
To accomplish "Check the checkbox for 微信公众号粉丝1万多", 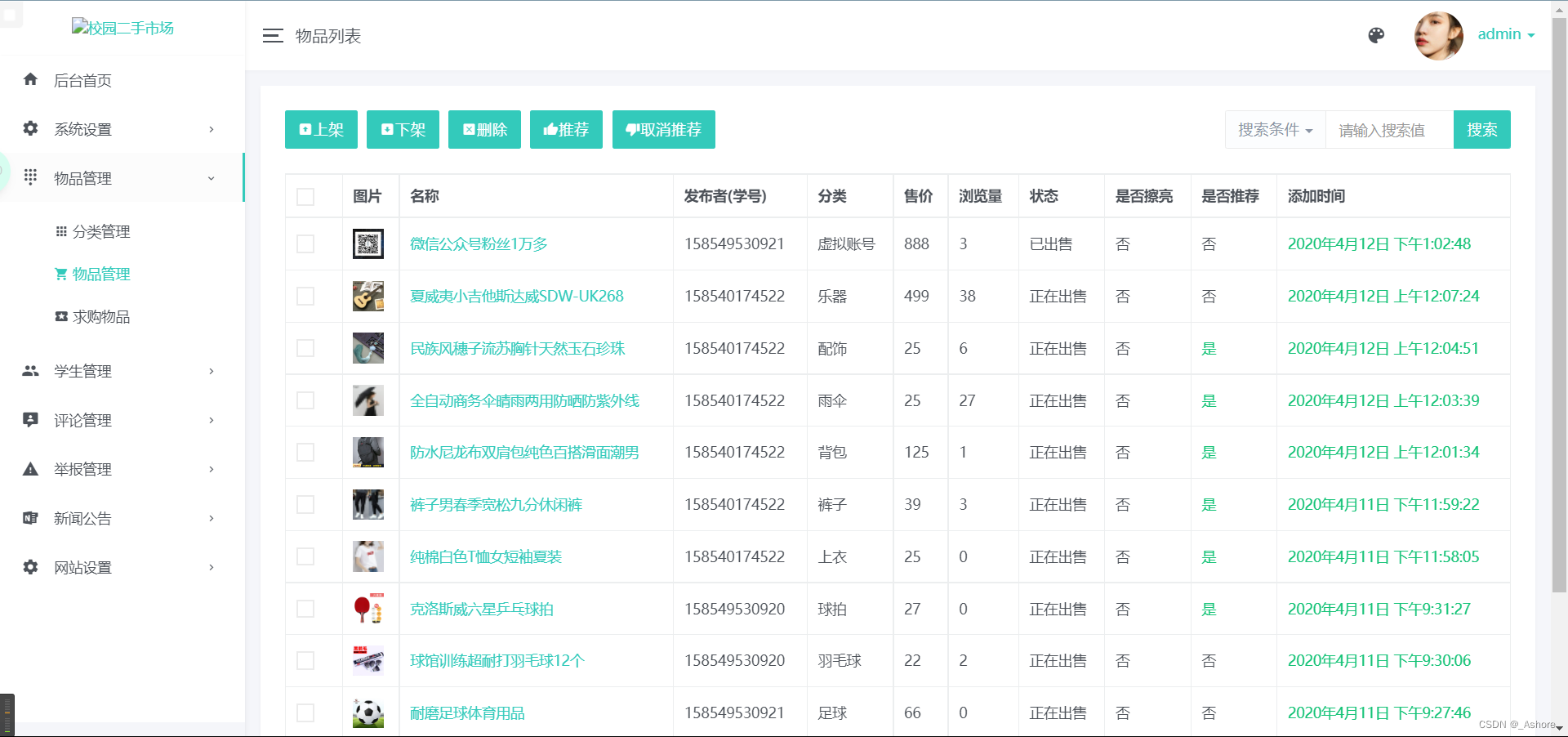I will (305, 243).
